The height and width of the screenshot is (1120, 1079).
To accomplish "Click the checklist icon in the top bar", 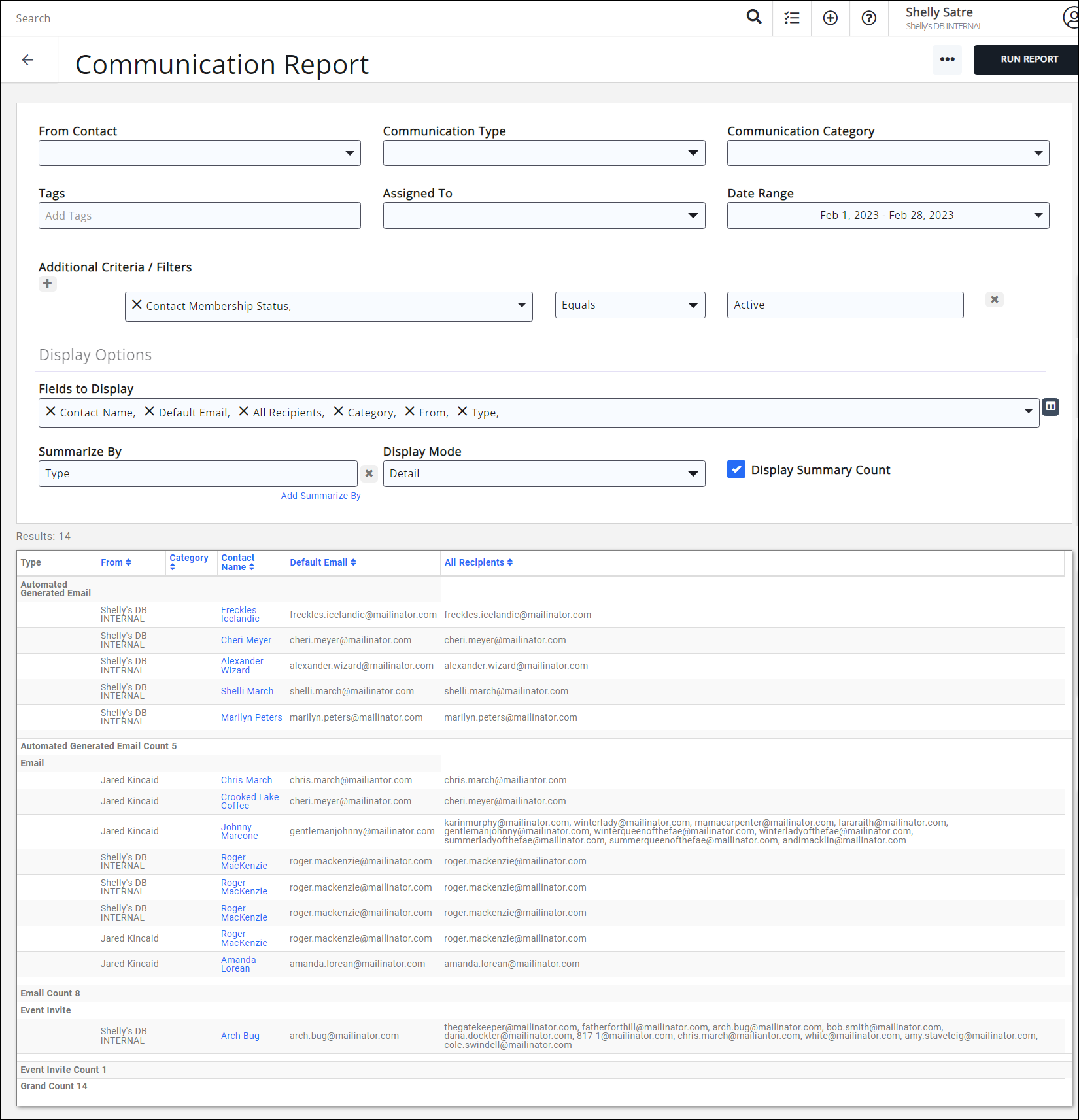I will click(791, 18).
